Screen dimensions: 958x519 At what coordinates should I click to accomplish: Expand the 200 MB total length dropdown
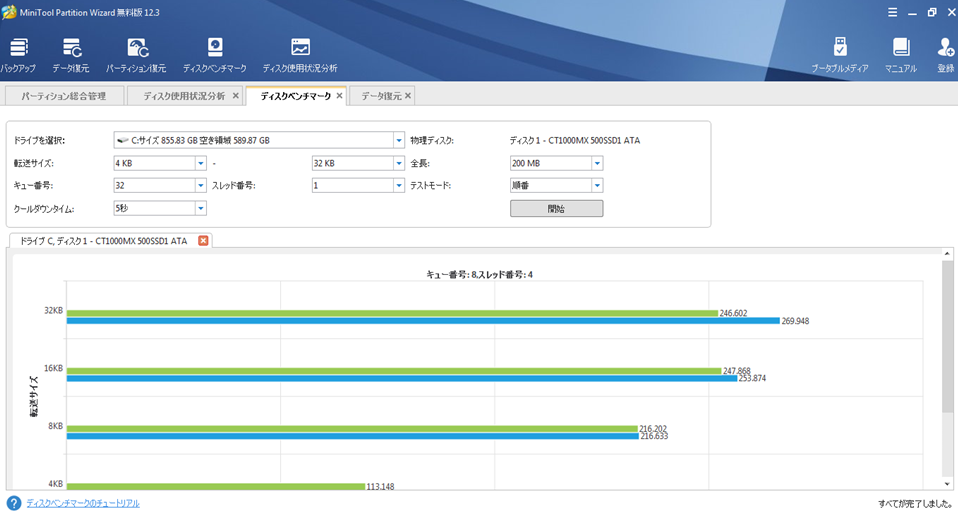pyautogui.click(x=597, y=163)
